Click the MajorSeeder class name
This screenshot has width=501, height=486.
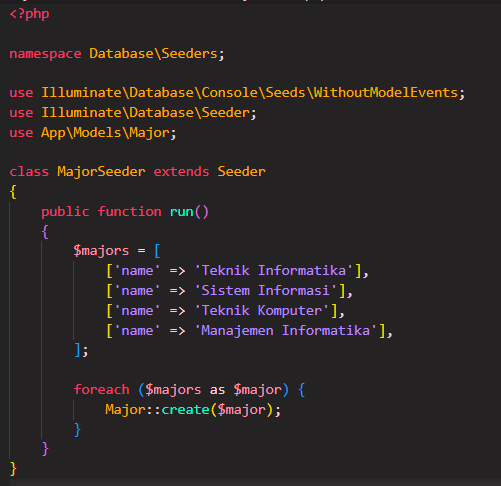pyautogui.click(x=101, y=172)
